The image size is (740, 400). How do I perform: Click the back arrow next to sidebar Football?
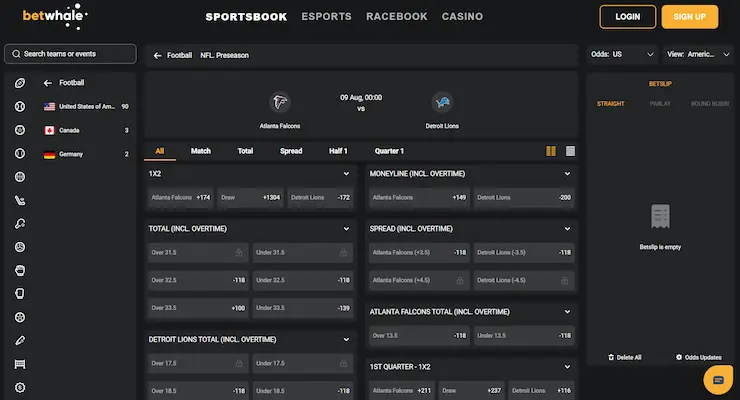click(48, 83)
